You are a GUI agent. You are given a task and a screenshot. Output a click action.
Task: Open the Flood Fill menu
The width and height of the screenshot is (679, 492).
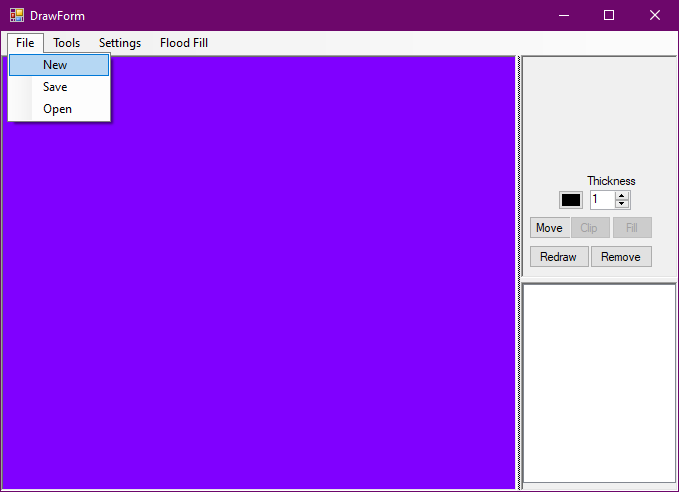click(184, 43)
